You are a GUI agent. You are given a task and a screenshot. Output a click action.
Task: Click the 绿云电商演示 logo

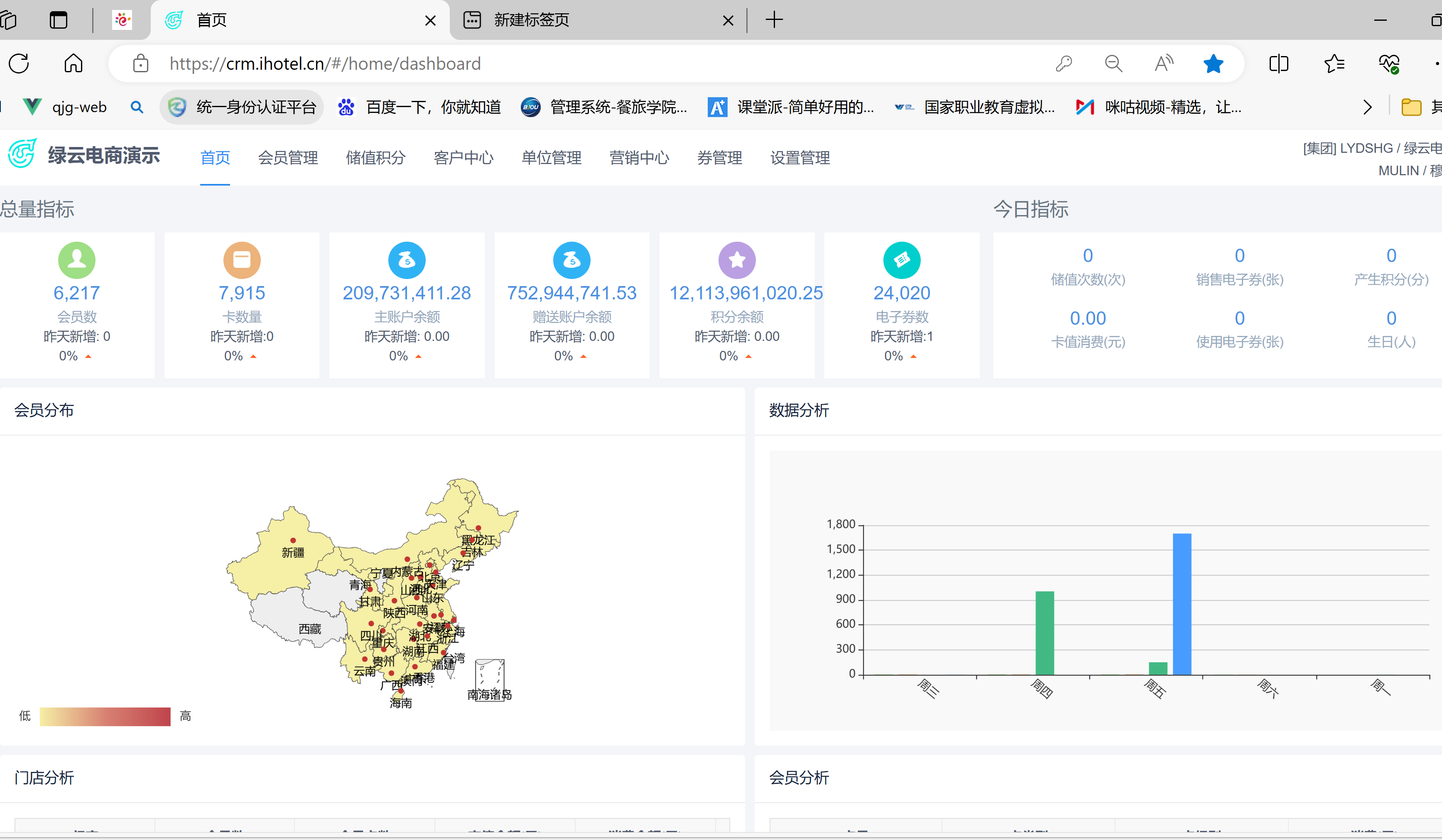(85, 154)
